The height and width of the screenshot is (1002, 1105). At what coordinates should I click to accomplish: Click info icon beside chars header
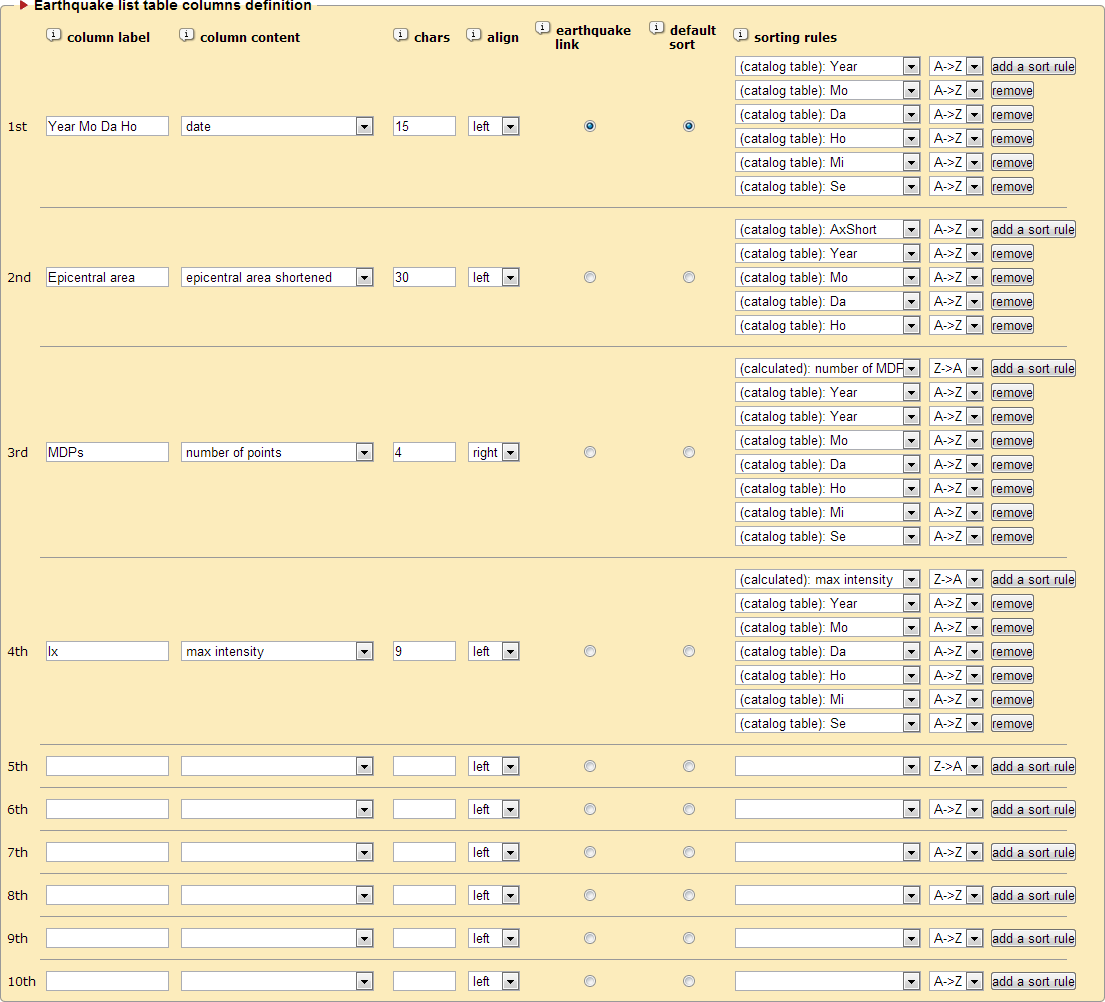pyautogui.click(x=400, y=35)
